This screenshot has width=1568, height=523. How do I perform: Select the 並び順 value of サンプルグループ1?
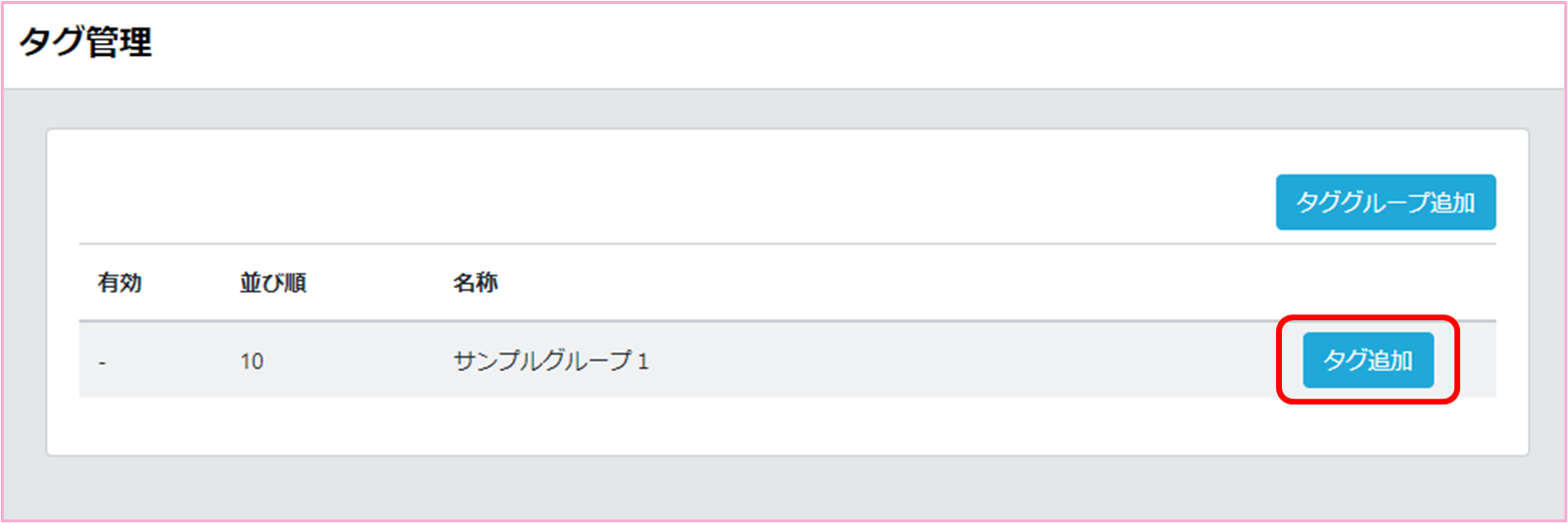click(x=252, y=361)
